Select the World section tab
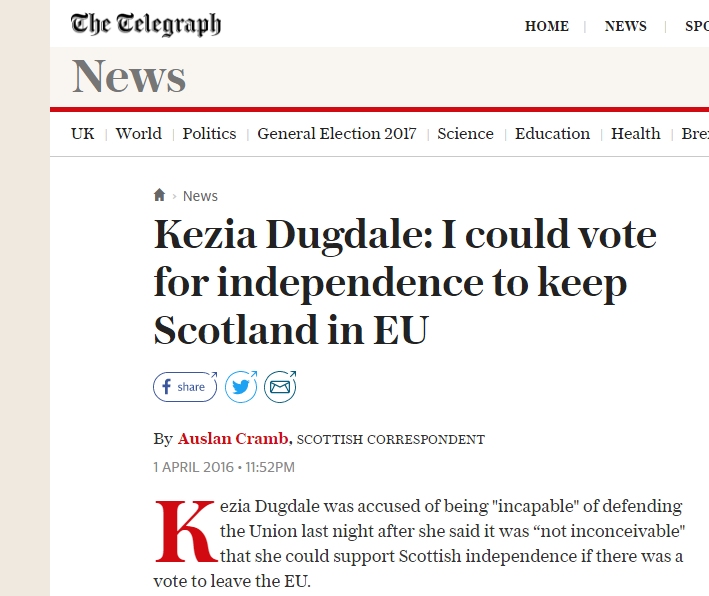Image resolution: width=709 pixels, height=596 pixels. (138, 134)
